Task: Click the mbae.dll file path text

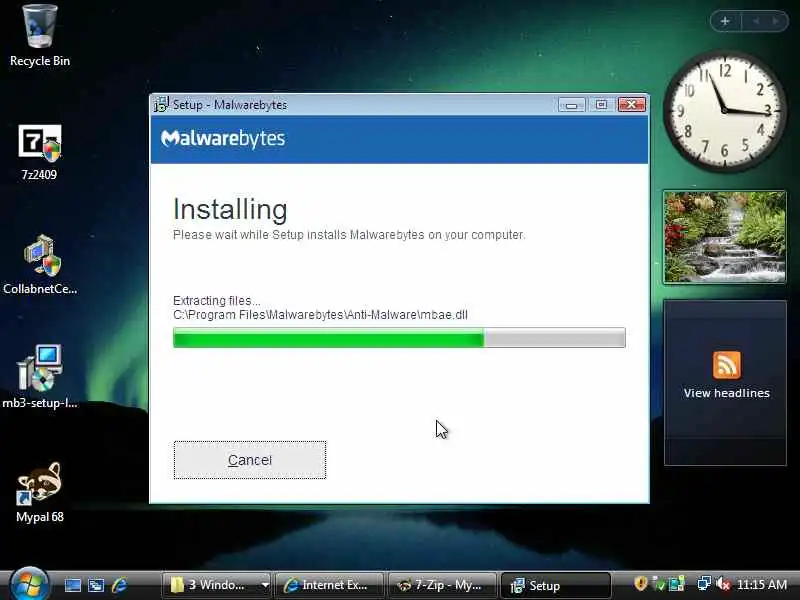Action: point(320,315)
